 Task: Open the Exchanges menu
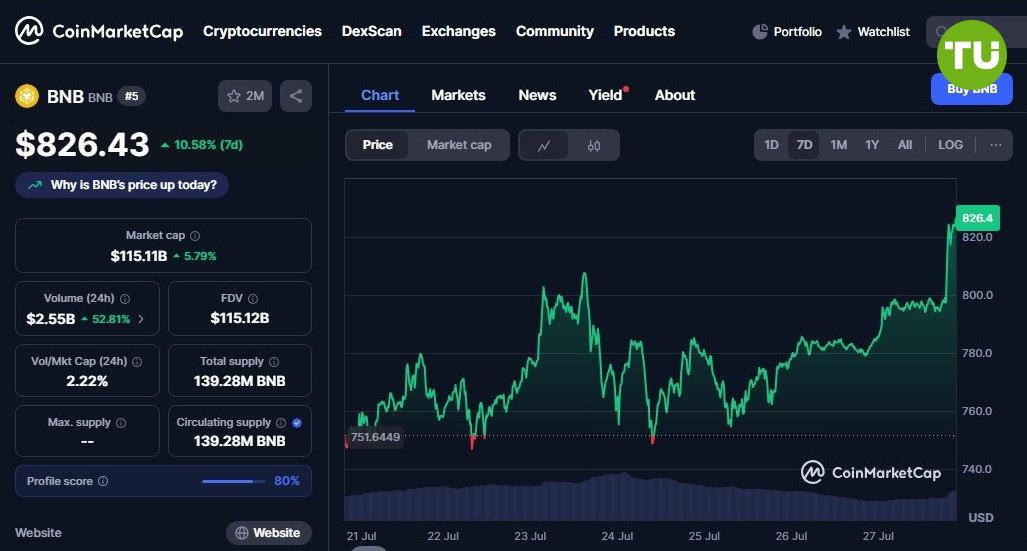point(458,31)
